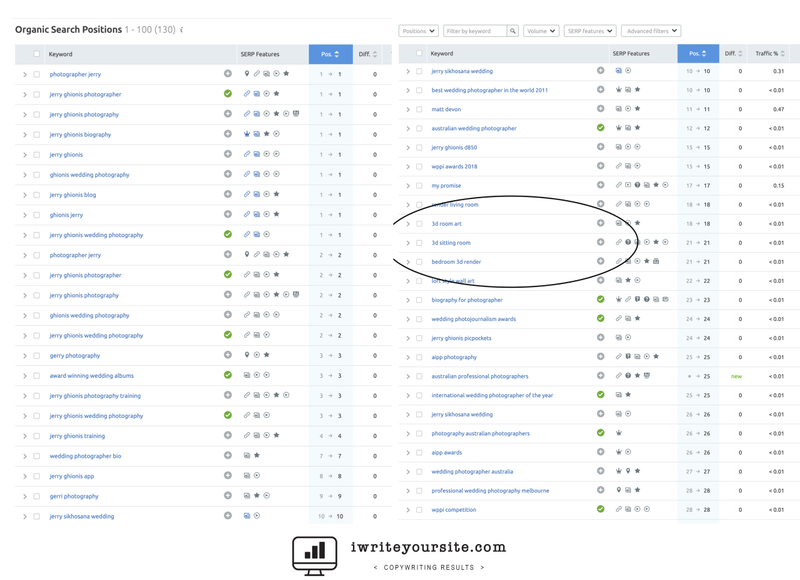The height and width of the screenshot is (580, 800).
Task: Expand the jerry ghionis biography row chevron
Action: pos(24,135)
